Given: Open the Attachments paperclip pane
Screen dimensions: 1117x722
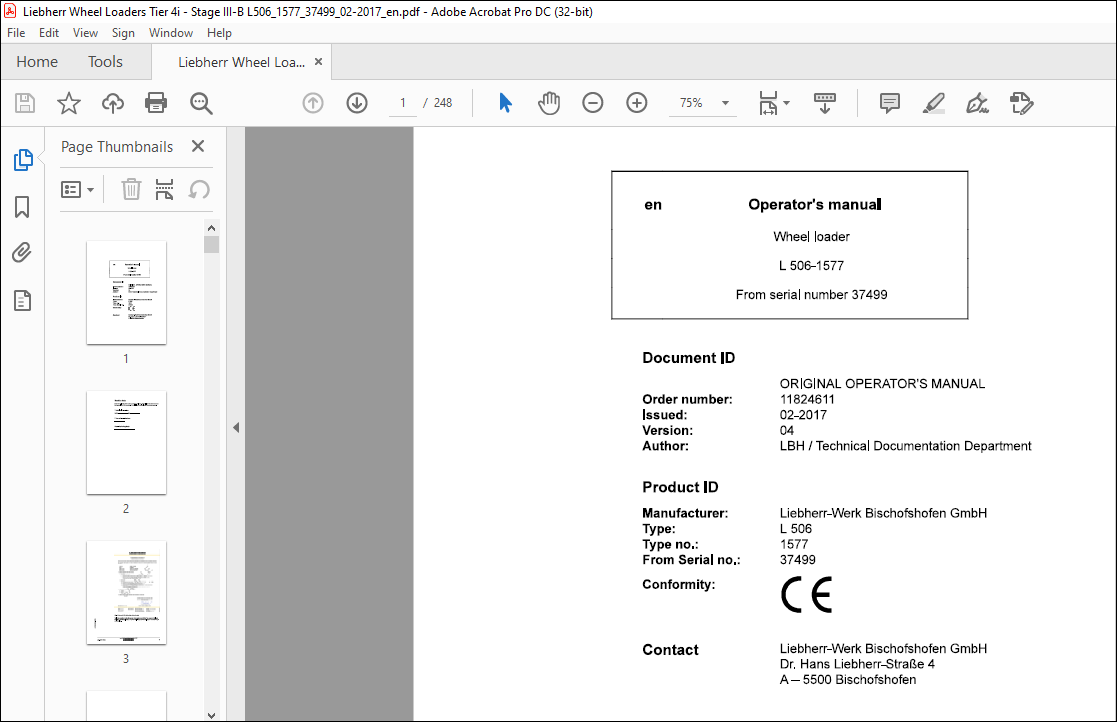Looking at the screenshot, I should click(22, 253).
